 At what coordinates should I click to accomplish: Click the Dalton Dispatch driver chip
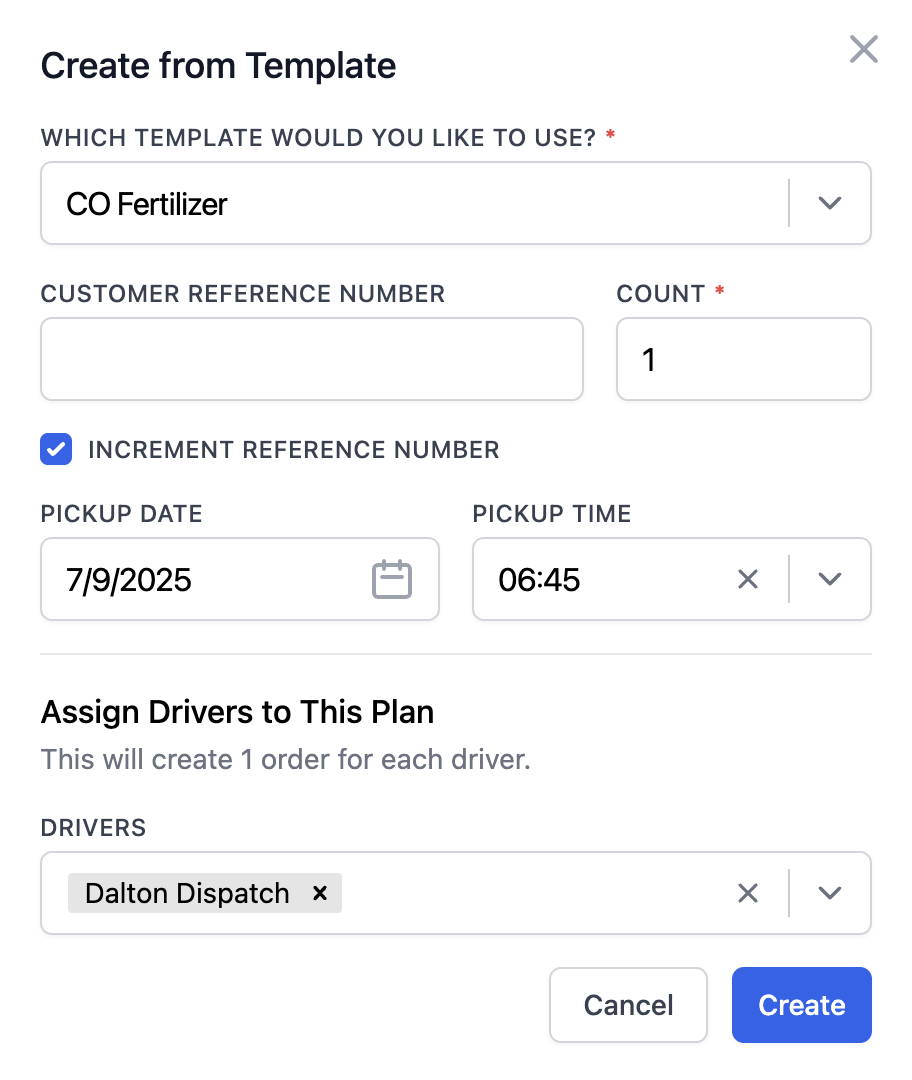[x=185, y=893]
